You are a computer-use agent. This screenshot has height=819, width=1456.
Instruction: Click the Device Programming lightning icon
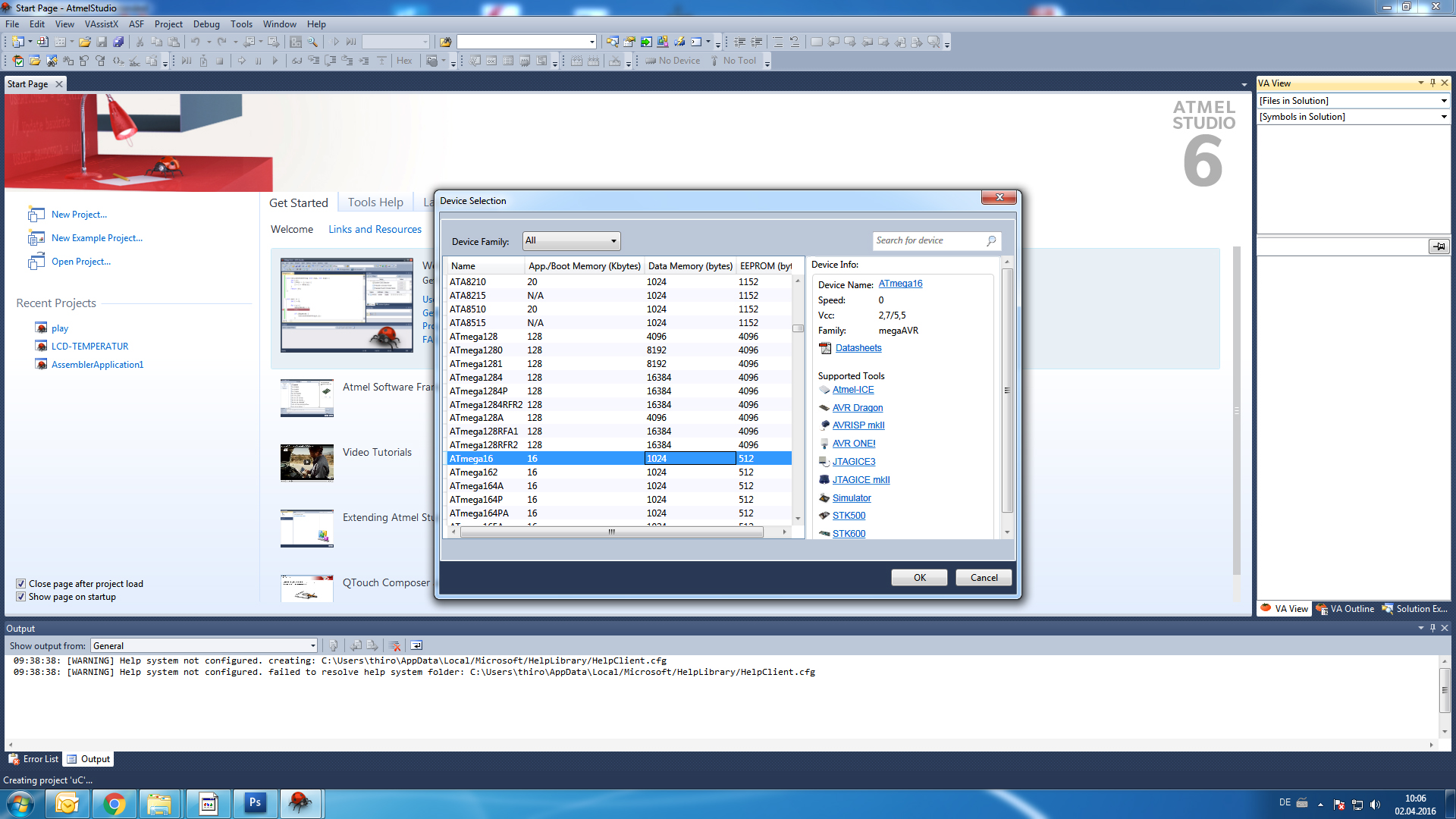pos(679,42)
